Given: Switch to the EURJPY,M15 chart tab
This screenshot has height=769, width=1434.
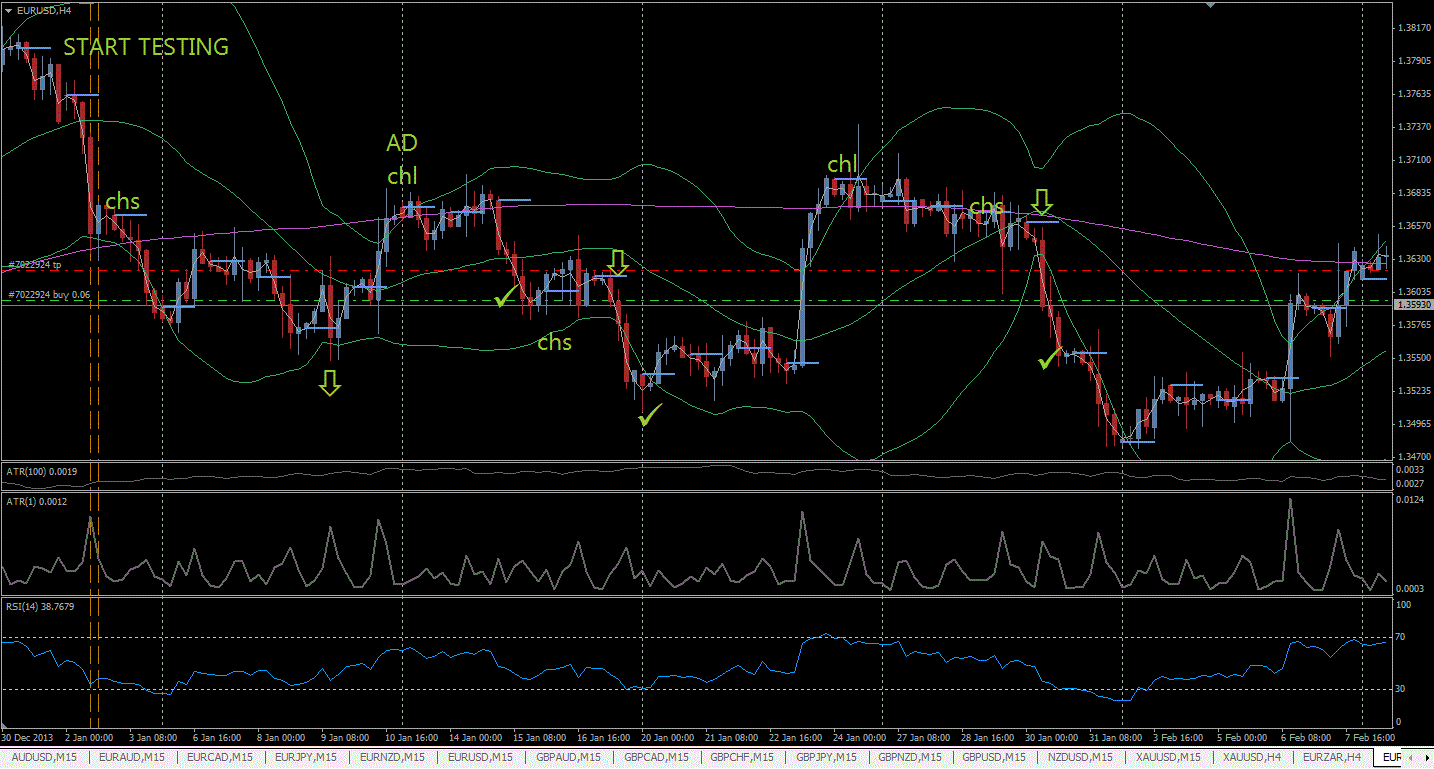Looking at the screenshot, I should point(307,757).
